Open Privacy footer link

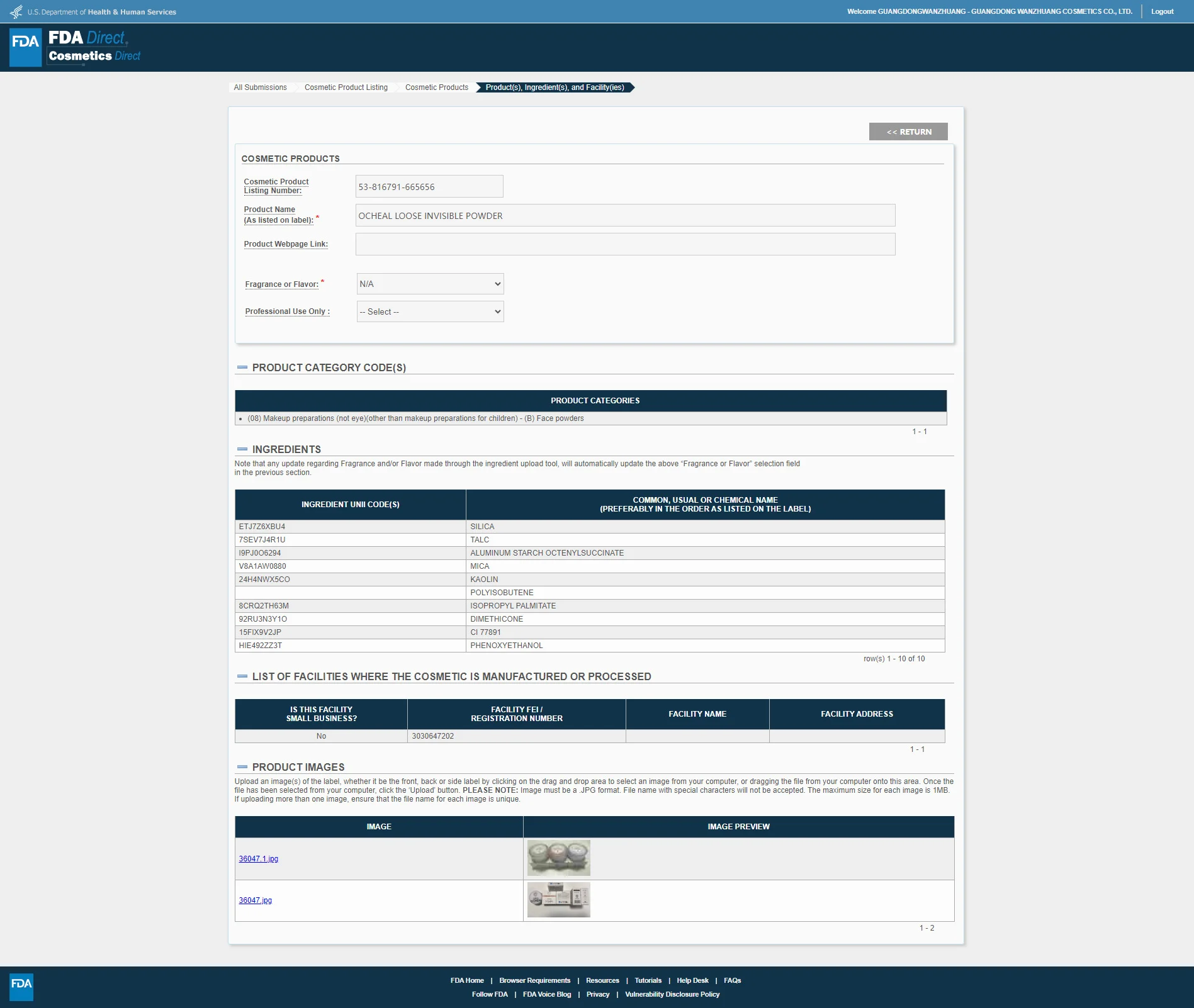tap(598, 994)
